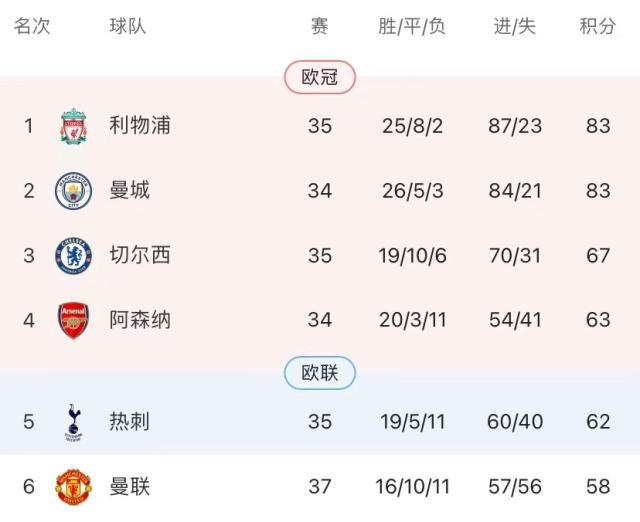Click Liverpool's 83 points value

598,126
